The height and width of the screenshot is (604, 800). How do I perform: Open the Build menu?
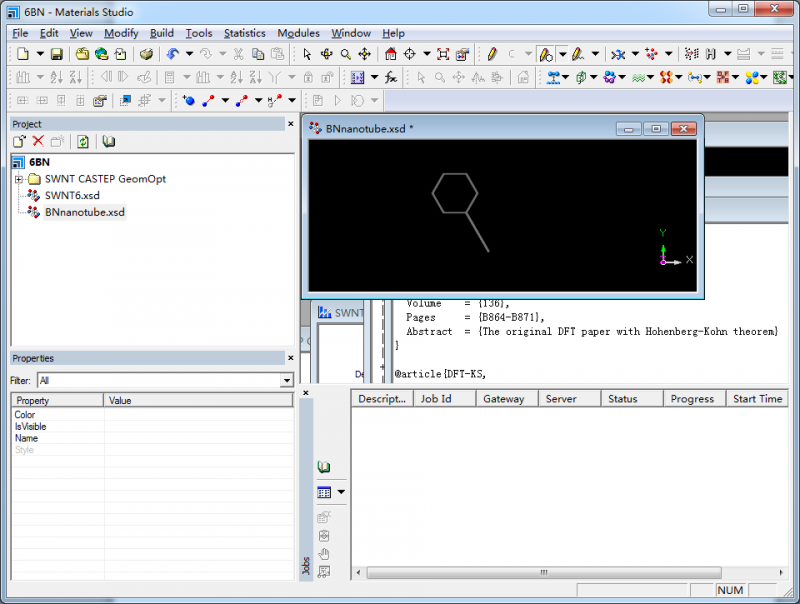click(161, 33)
